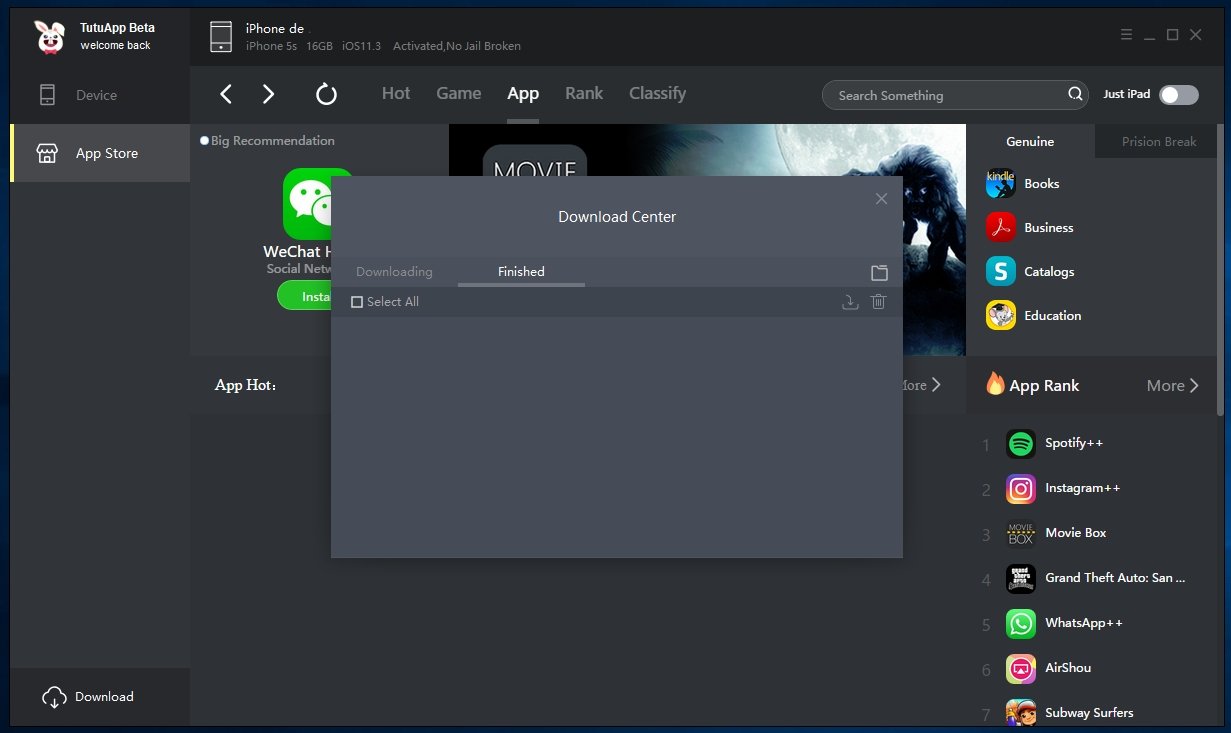The width and height of the screenshot is (1231, 733).
Task: Switch to the Downloading tab
Action: pyautogui.click(x=394, y=272)
